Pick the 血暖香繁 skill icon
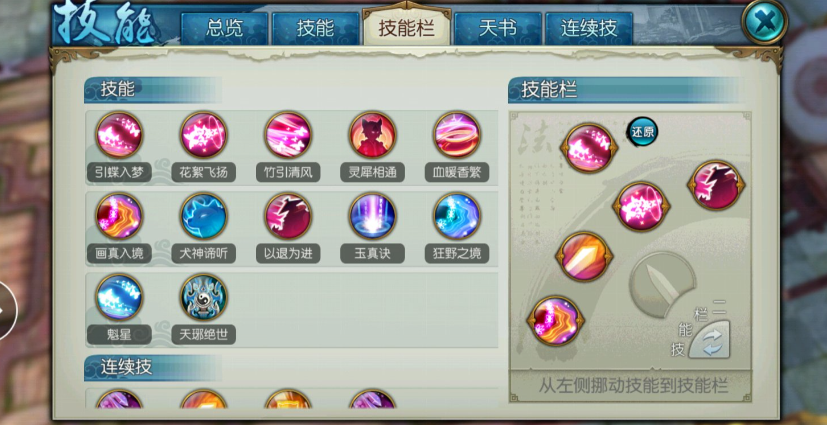Image resolution: width=827 pixels, height=425 pixels. [x=457, y=134]
